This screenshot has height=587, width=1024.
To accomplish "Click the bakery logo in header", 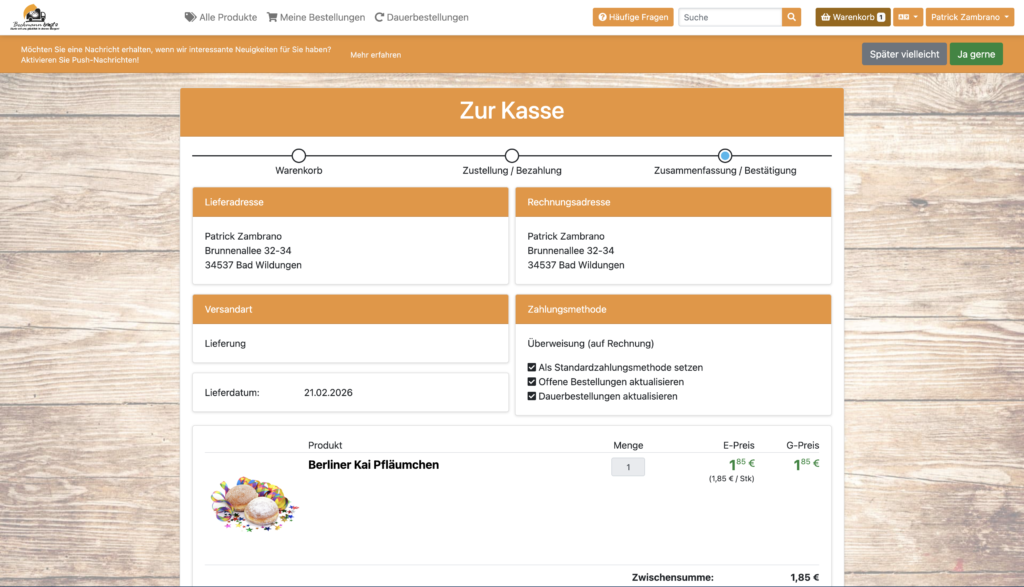I will point(42,17).
